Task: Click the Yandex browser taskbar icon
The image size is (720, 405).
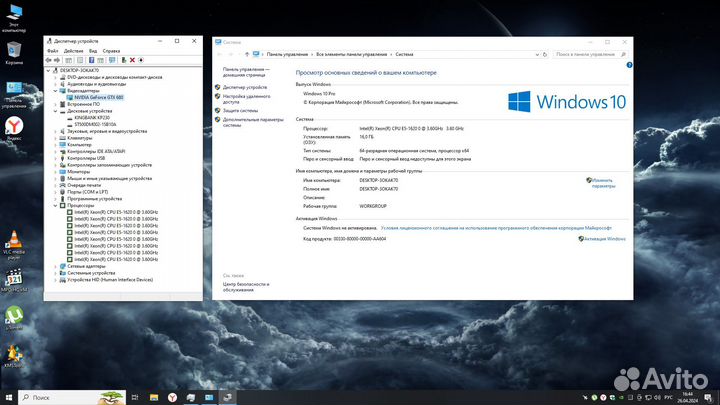Action: 172,398
